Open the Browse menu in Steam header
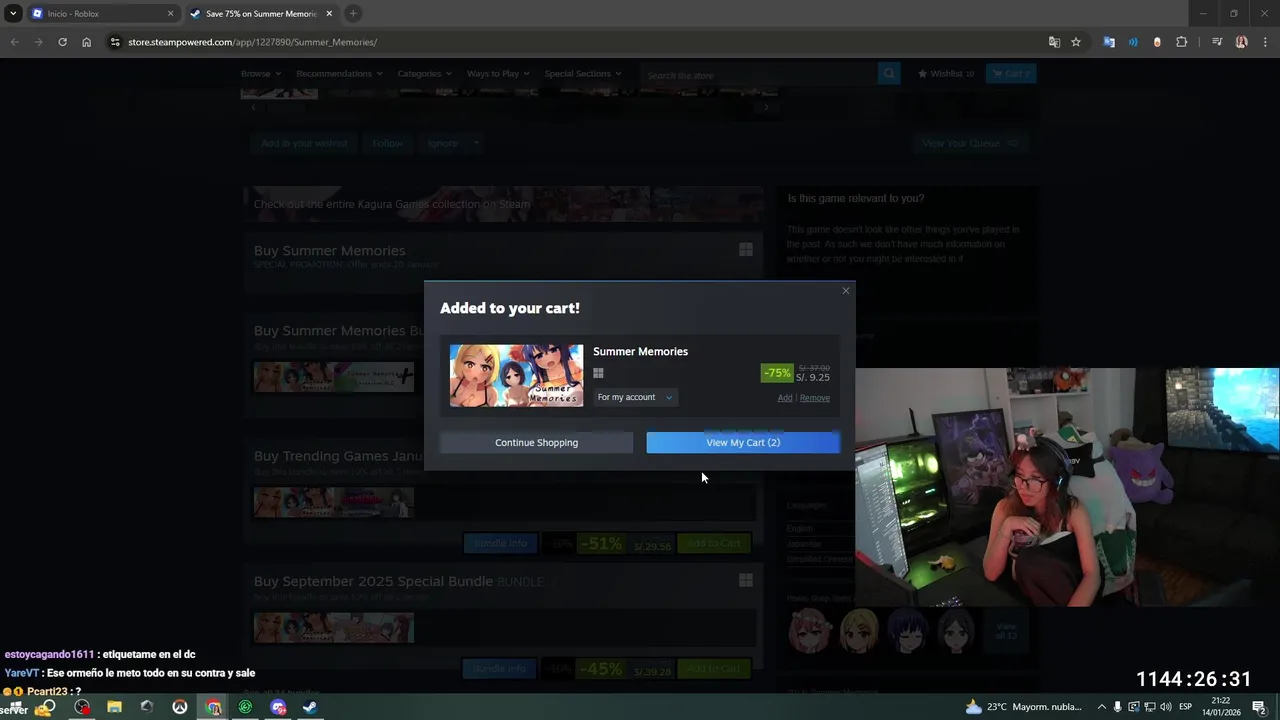 click(260, 73)
